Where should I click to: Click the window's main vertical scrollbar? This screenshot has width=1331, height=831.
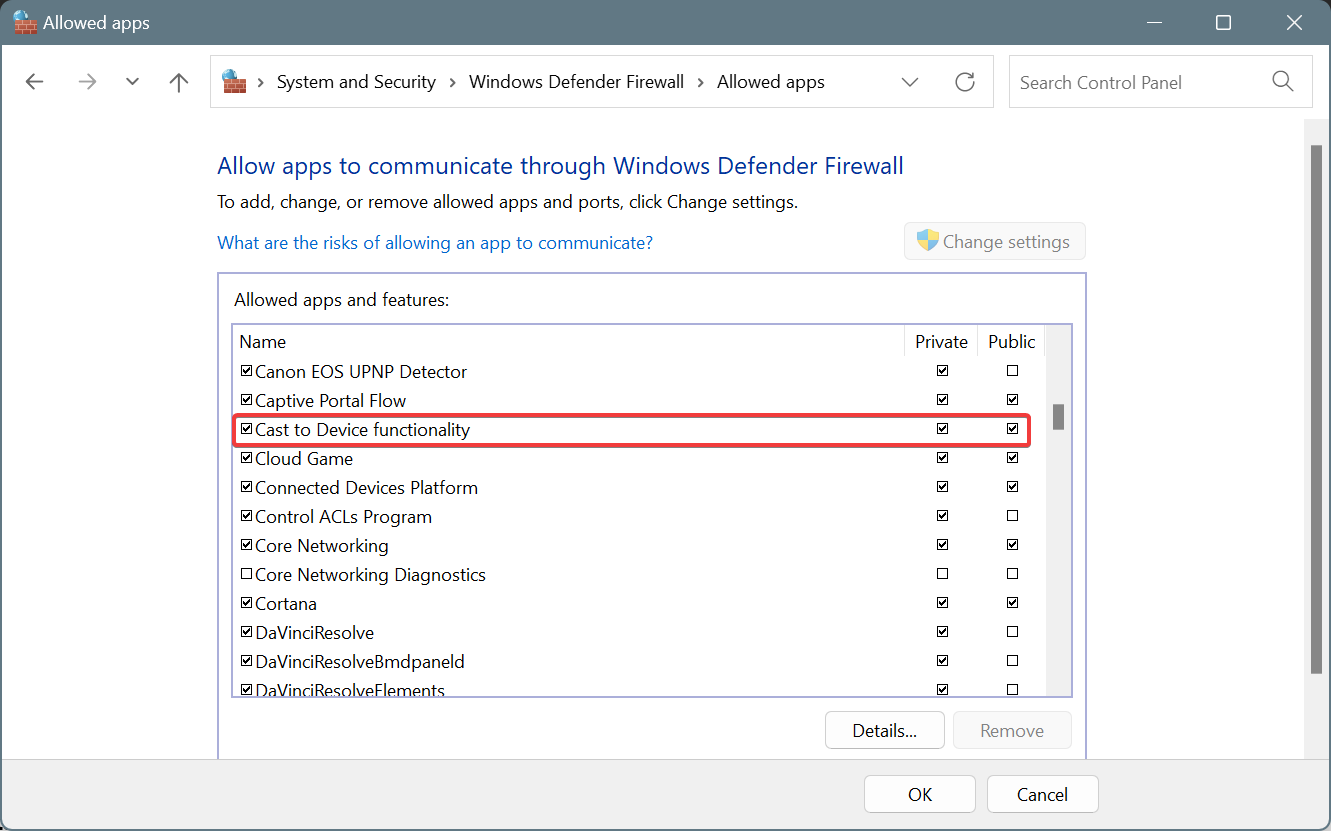pos(1316,410)
